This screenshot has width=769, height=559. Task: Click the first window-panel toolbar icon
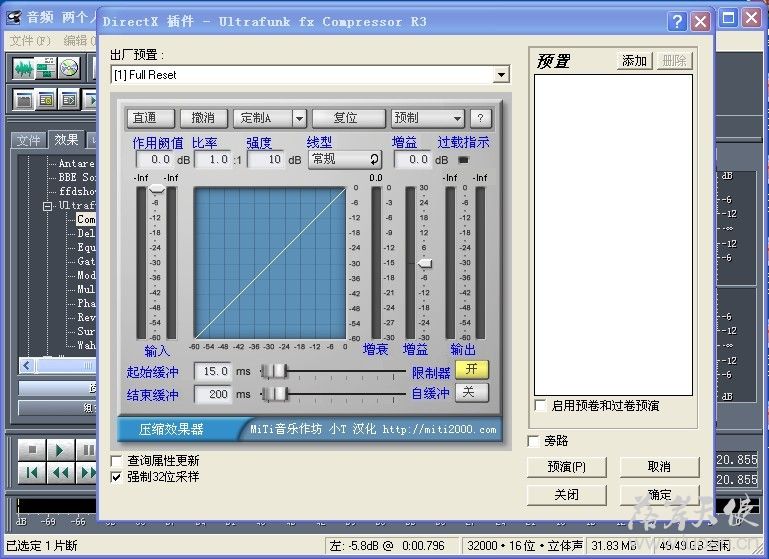tap(24, 100)
